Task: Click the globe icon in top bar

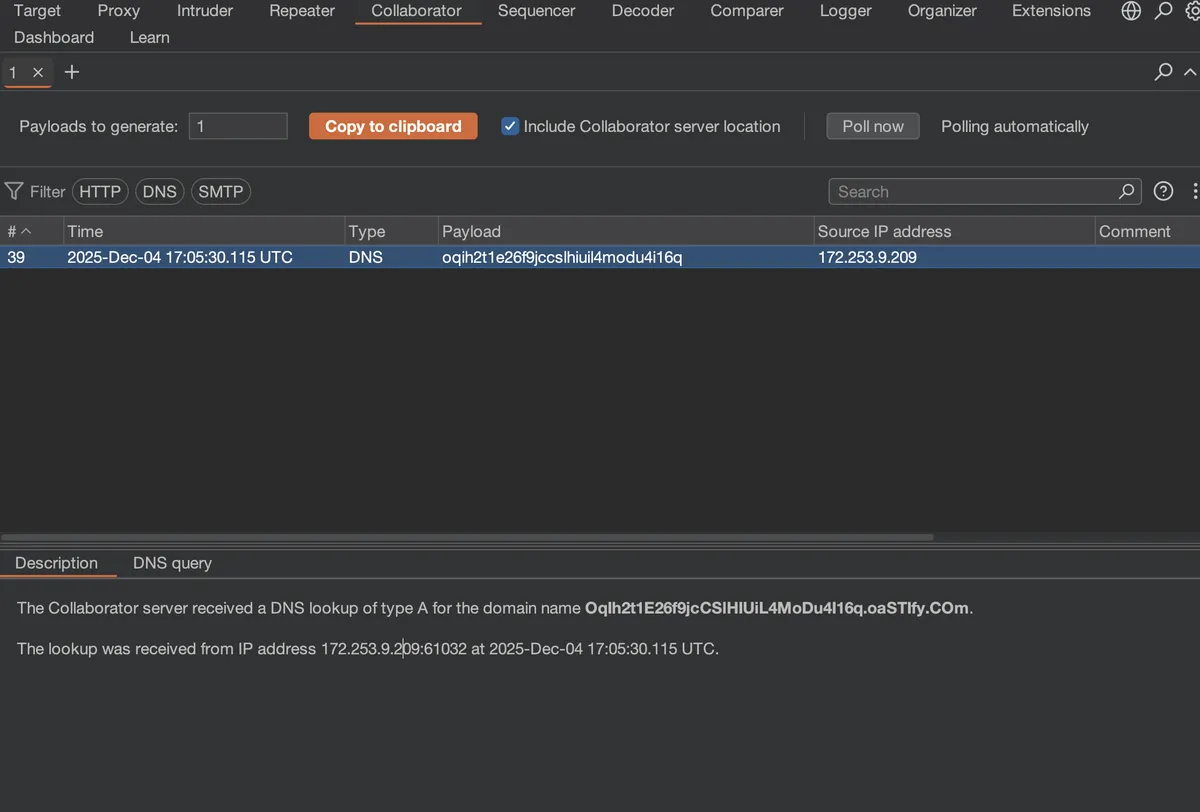Action: (1131, 11)
